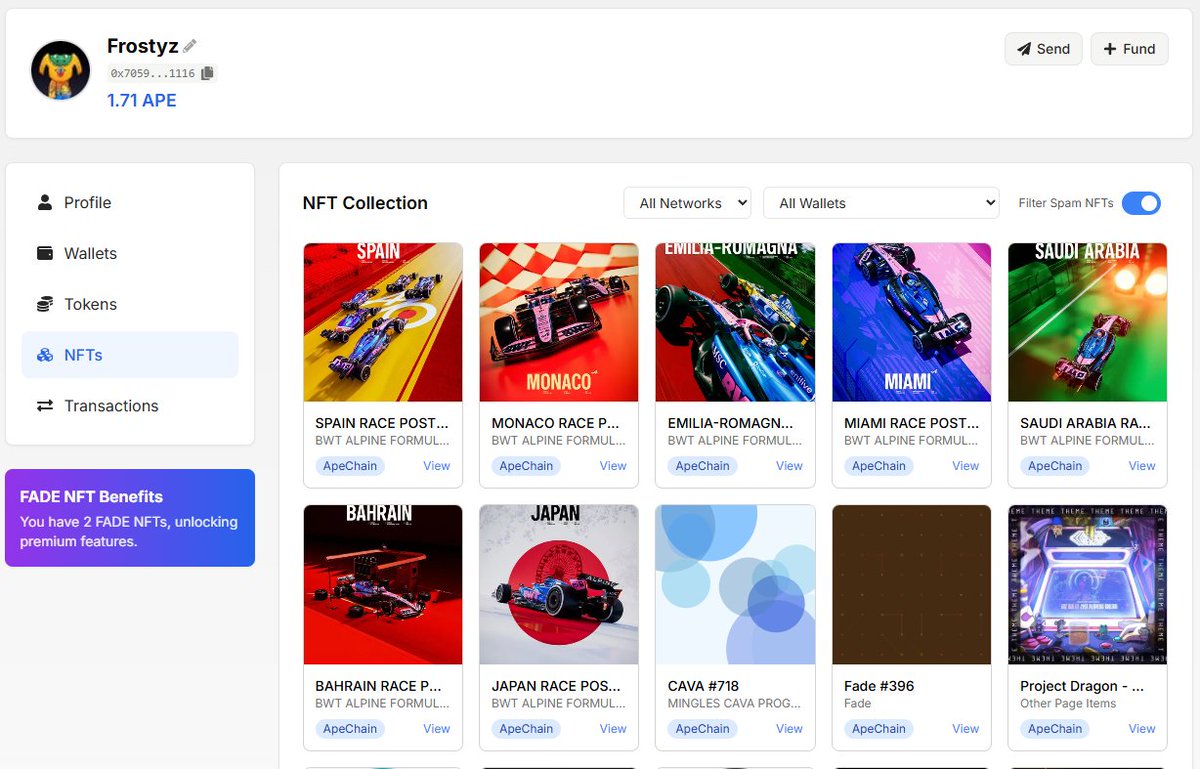The height and width of the screenshot is (769, 1200).
Task: Click the coins icon beside Tokens
Action: click(45, 304)
